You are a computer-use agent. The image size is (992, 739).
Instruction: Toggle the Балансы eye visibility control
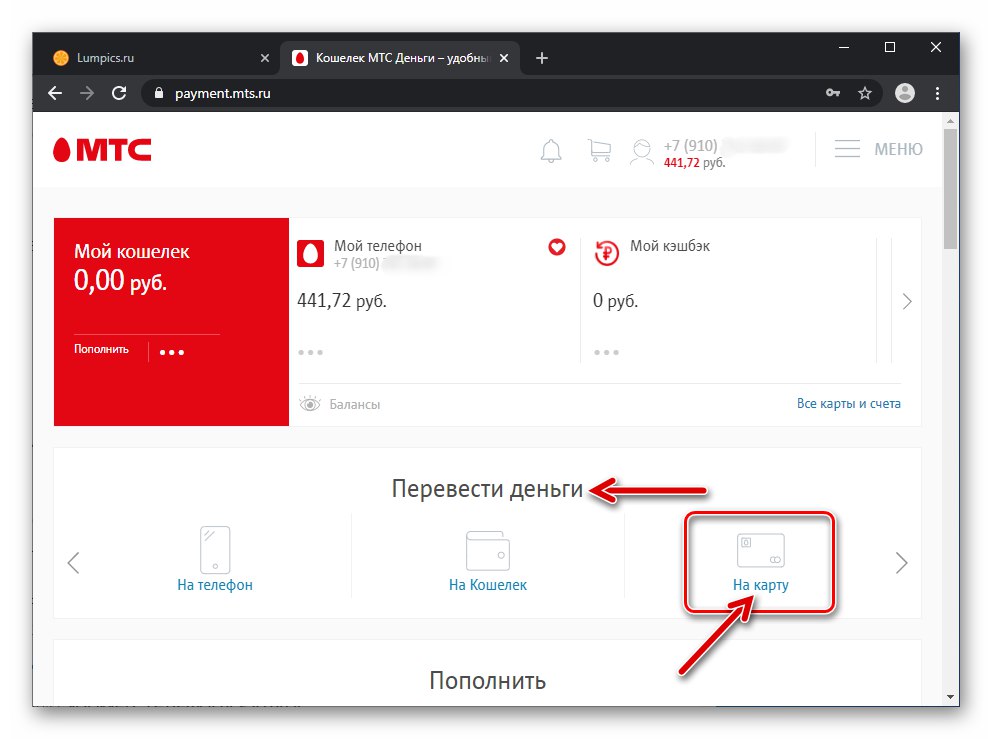pos(310,403)
